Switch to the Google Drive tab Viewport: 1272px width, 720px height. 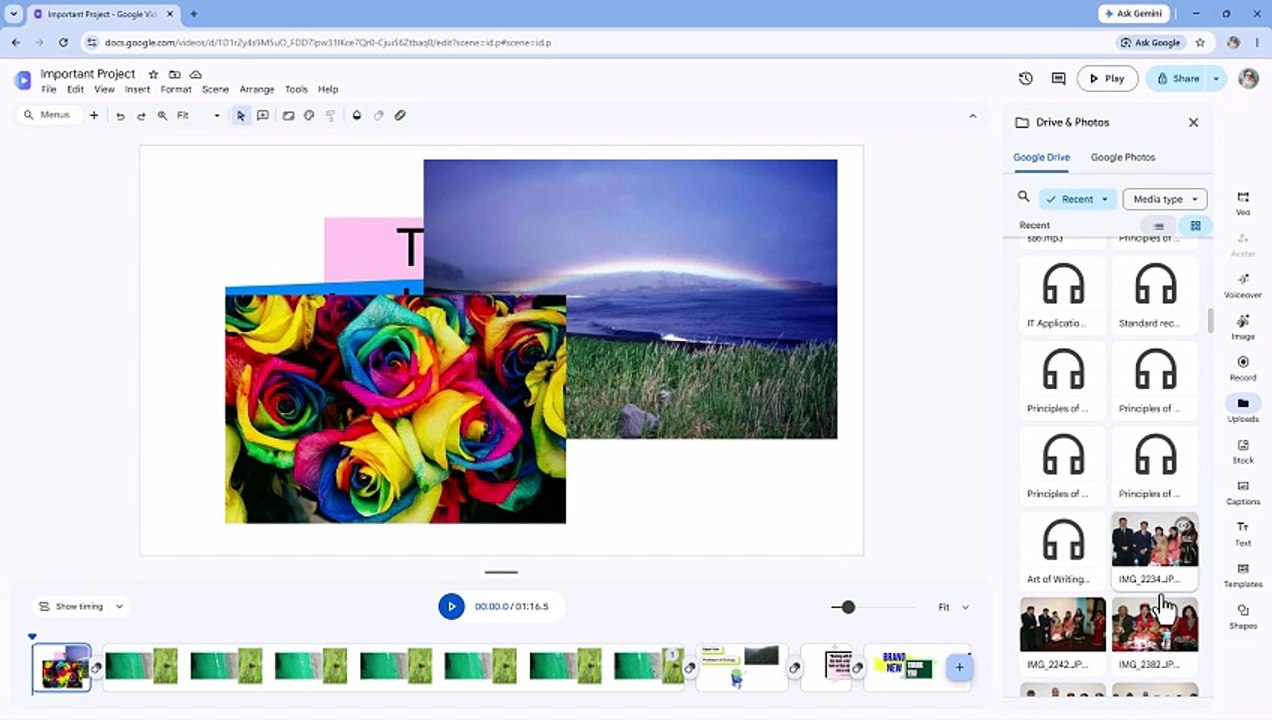[1041, 157]
